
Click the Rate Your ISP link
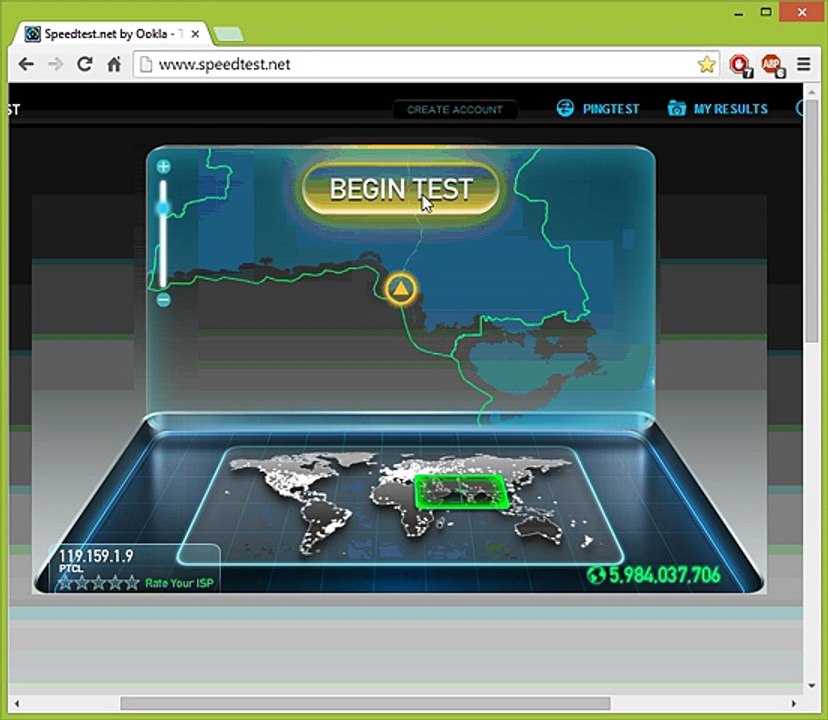[179, 583]
